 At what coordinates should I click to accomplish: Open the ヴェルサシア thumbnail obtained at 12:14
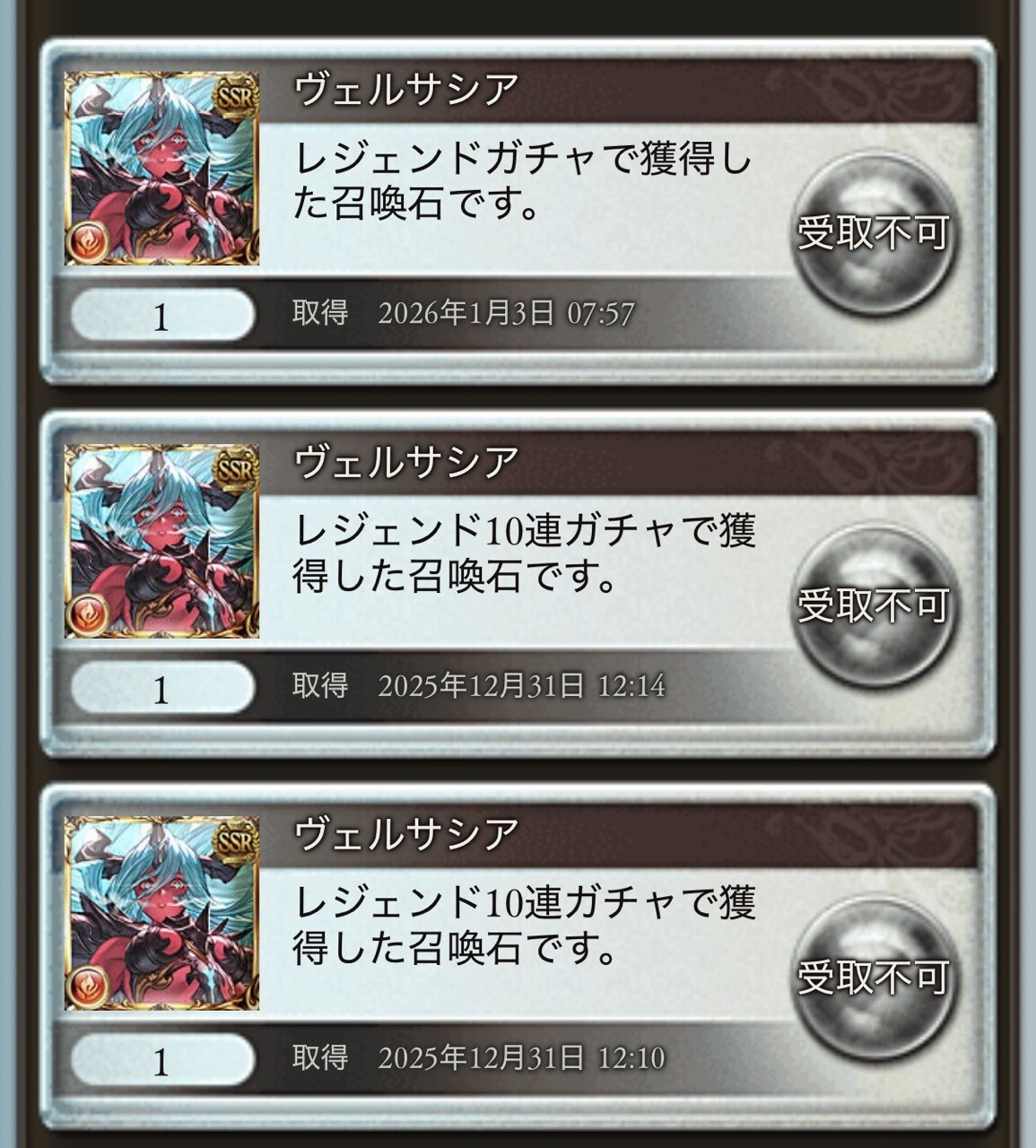(161, 541)
